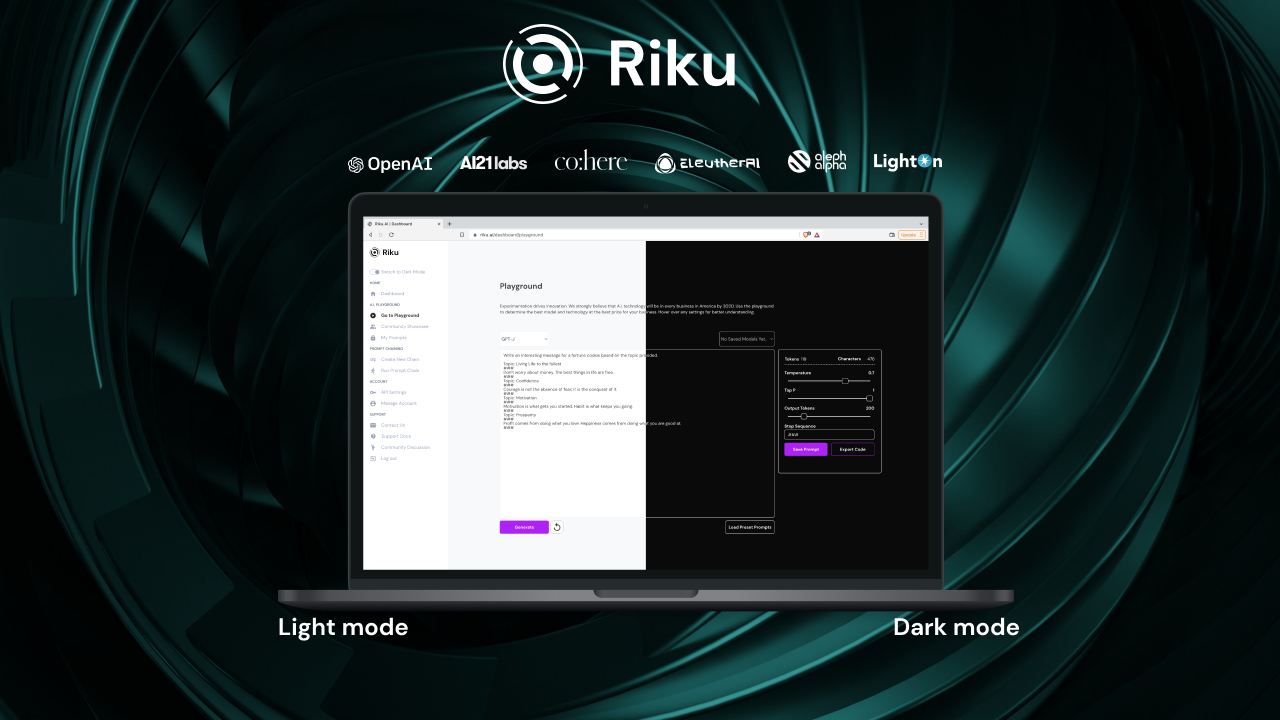The image size is (1280, 720).
Task: Click the Temperature slider handle
Action: click(x=845, y=381)
